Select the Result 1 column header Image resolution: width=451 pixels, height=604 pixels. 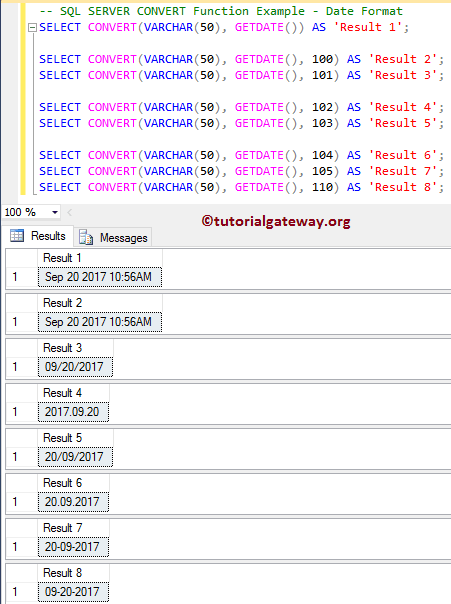click(100, 258)
